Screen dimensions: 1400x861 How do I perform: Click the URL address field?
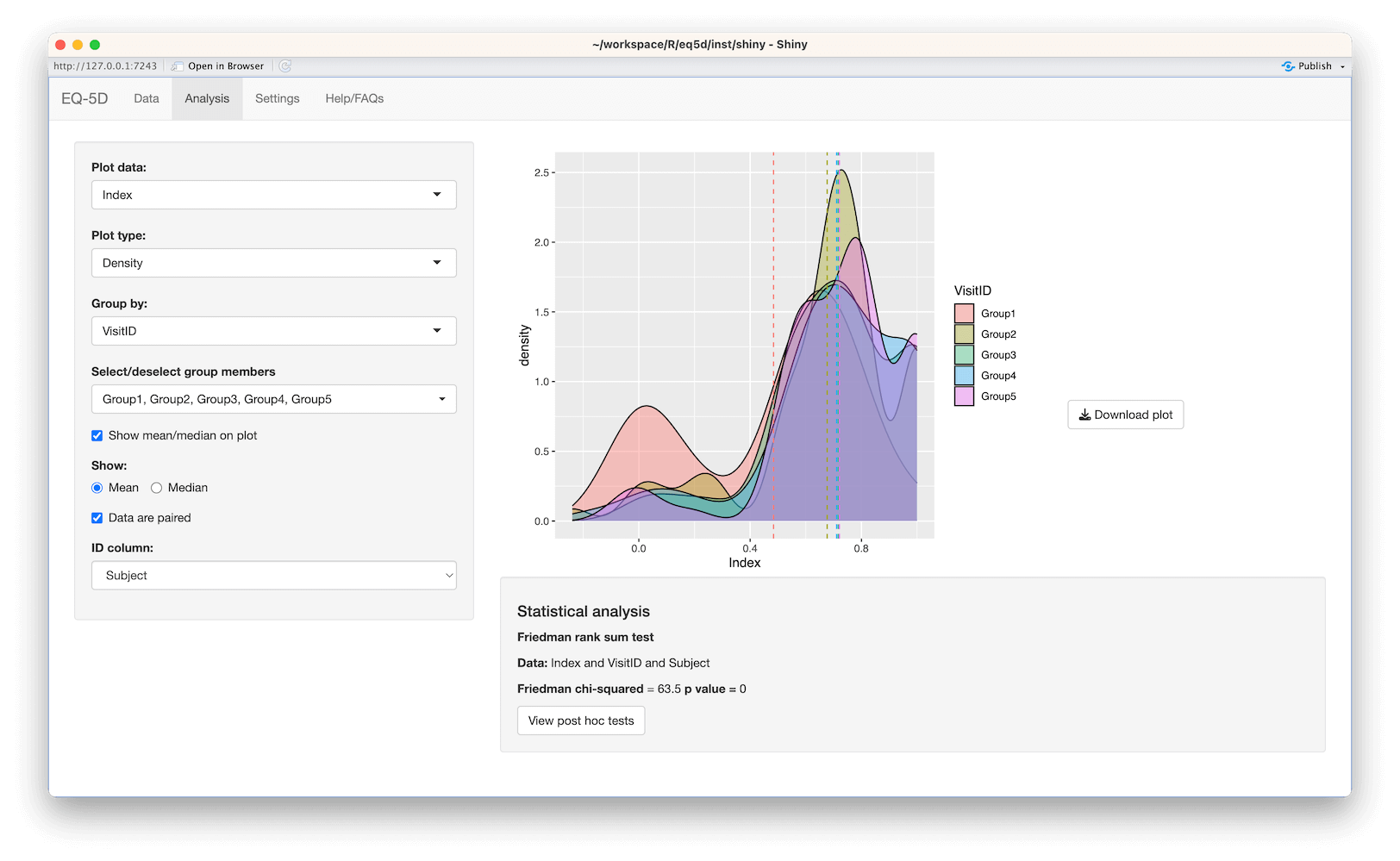pyautogui.click(x=105, y=66)
